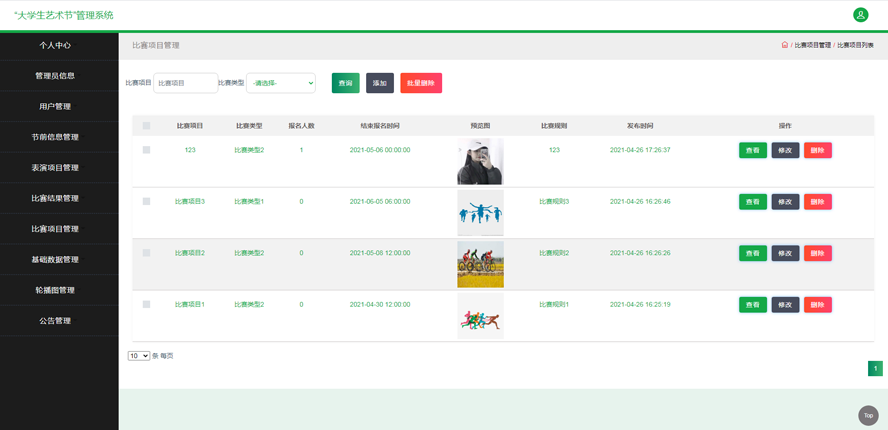The width and height of the screenshot is (888, 430).
Task: Click the cyclists thumbnail of 比赛项目2
Action: 480,265
